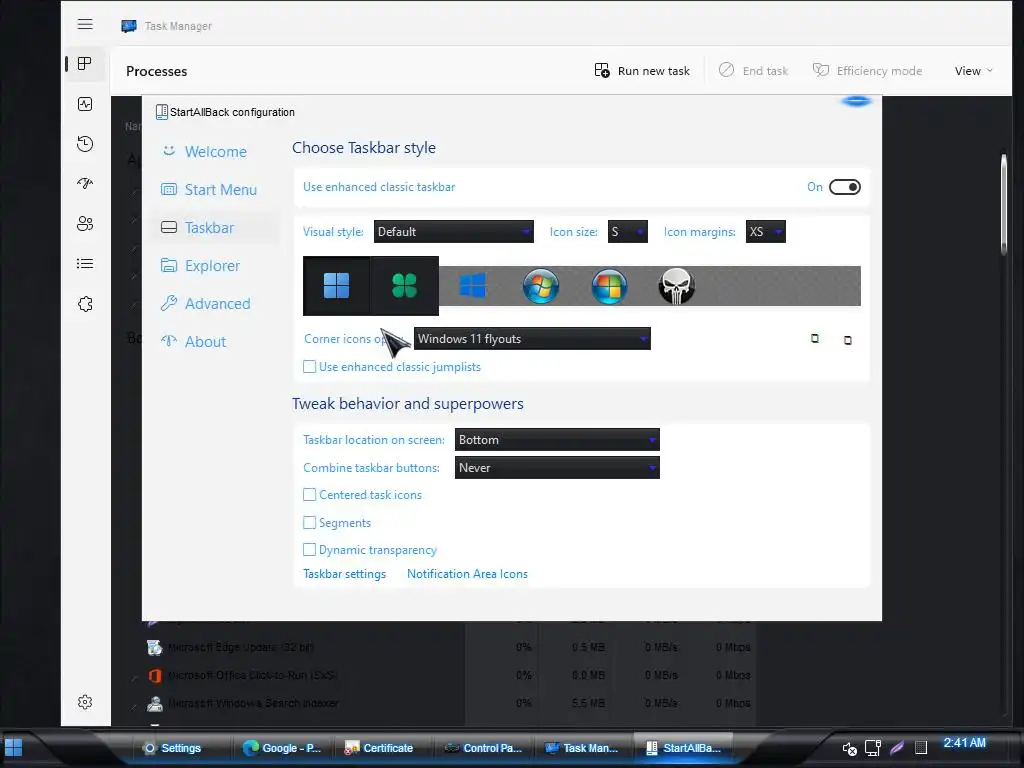Viewport: 1024px width, 768px height.
Task: Open About tab in StartAllBack
Action: coord(215,342)
